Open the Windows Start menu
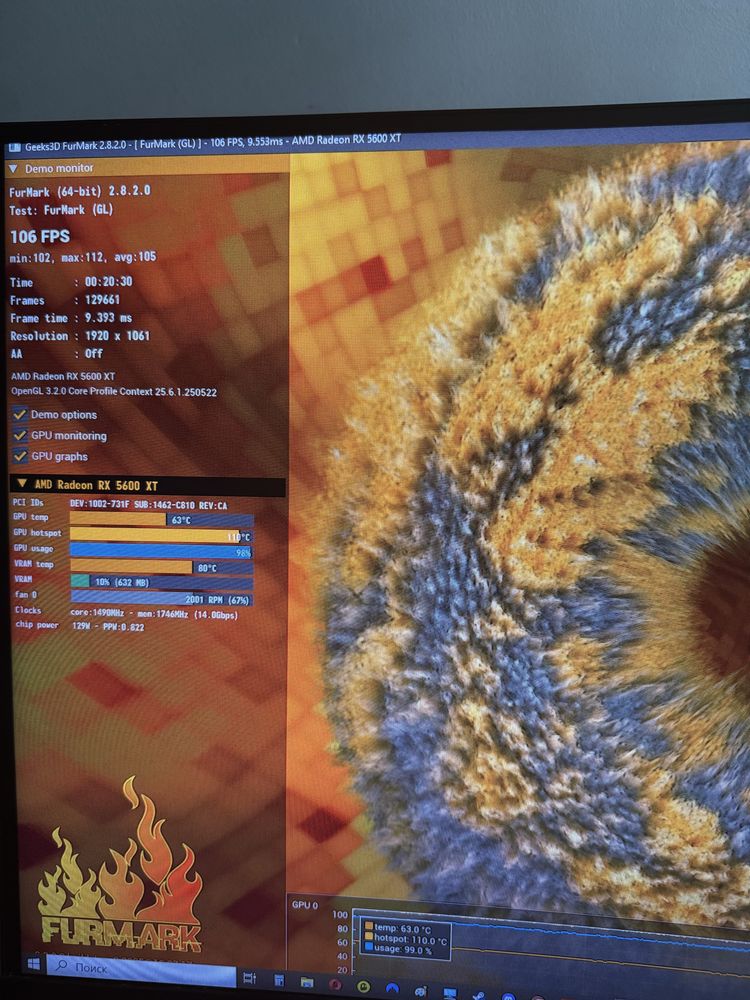 point(34,963)
